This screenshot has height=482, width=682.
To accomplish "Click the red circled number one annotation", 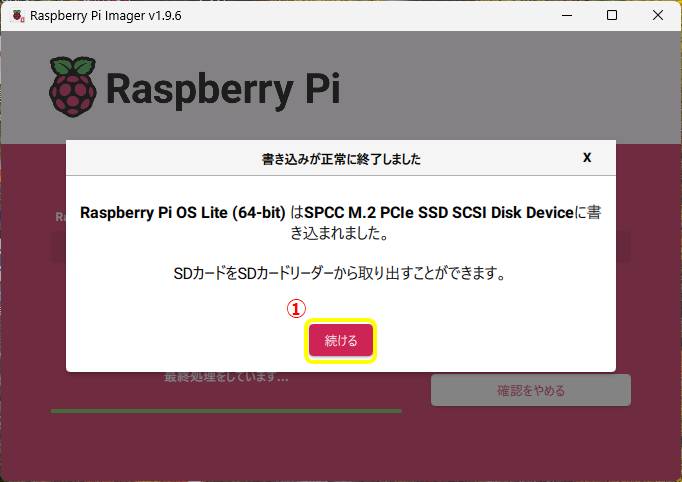I will (x=296, y=309).
